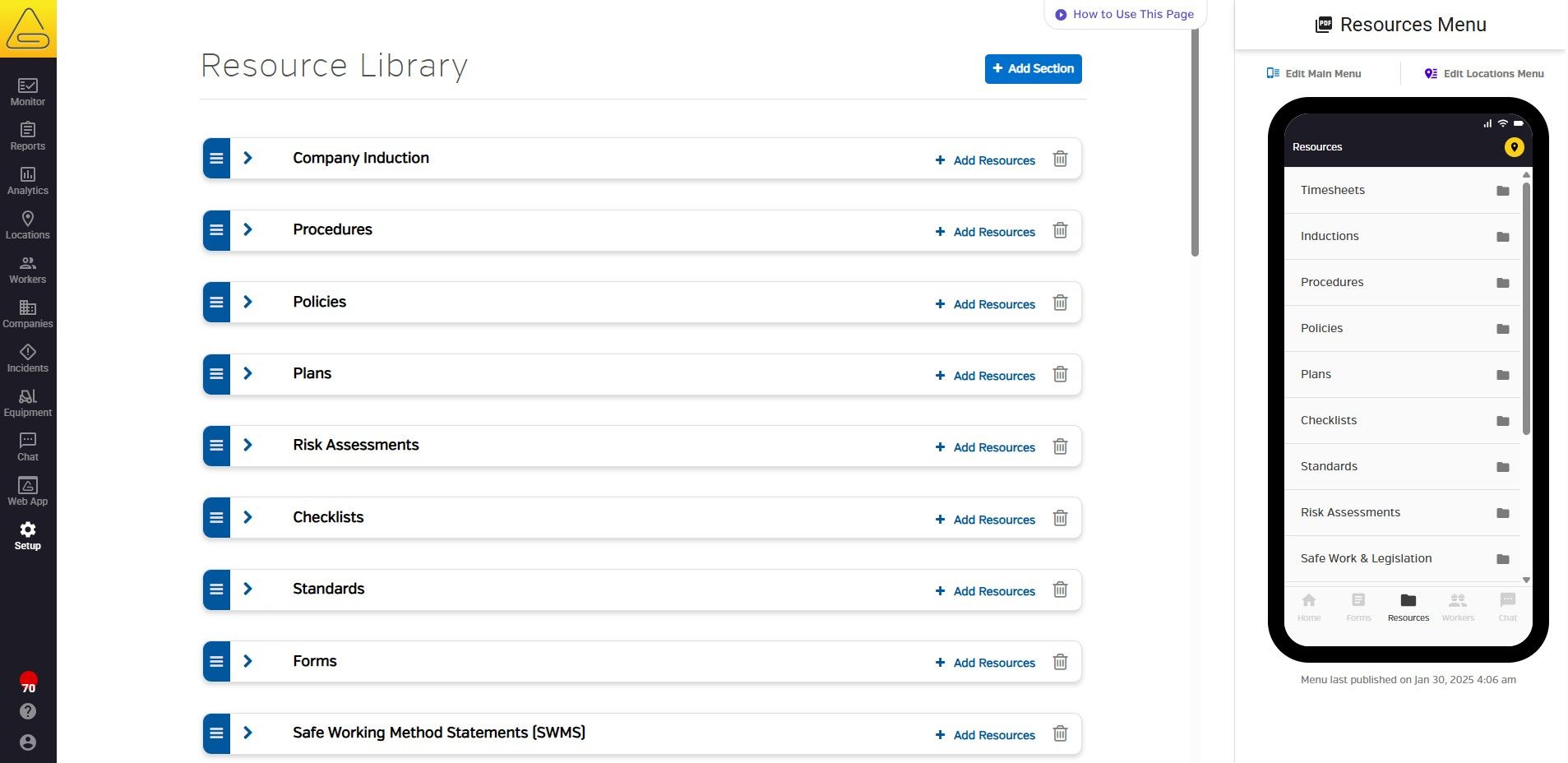
Task: Delete the Risk Assessments section
Action: [1061, 446]
